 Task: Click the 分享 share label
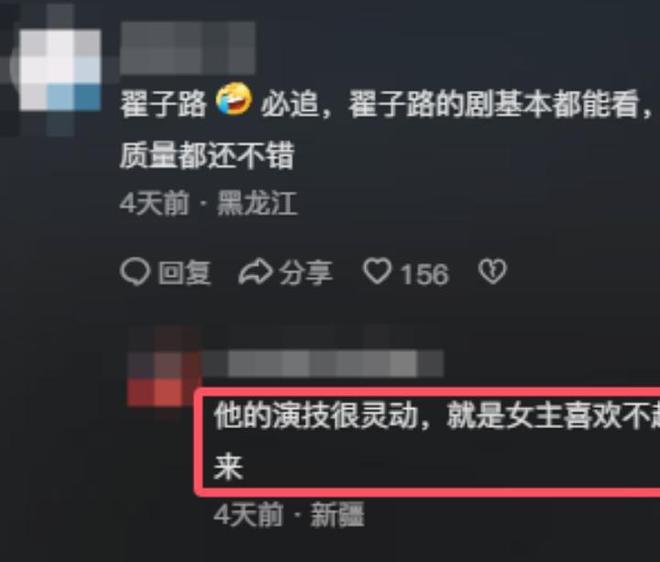click(x=306, y=273)
